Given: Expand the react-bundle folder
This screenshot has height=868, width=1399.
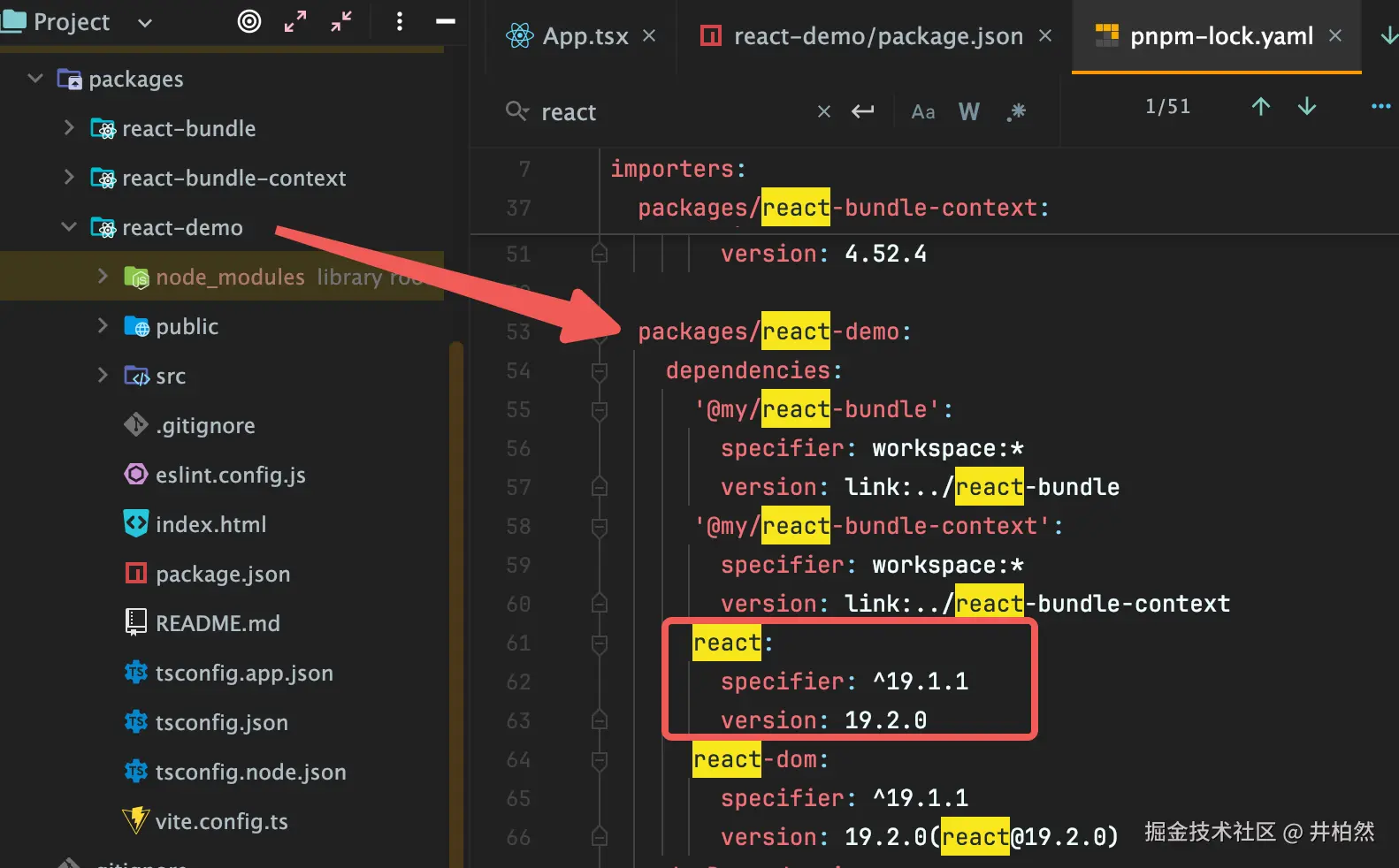Looking at the screenshot, I should pos(69,128).
